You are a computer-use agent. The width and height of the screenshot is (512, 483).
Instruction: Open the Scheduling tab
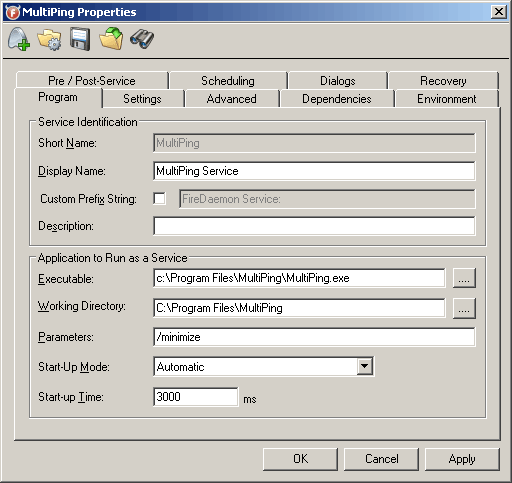[228, 81]
